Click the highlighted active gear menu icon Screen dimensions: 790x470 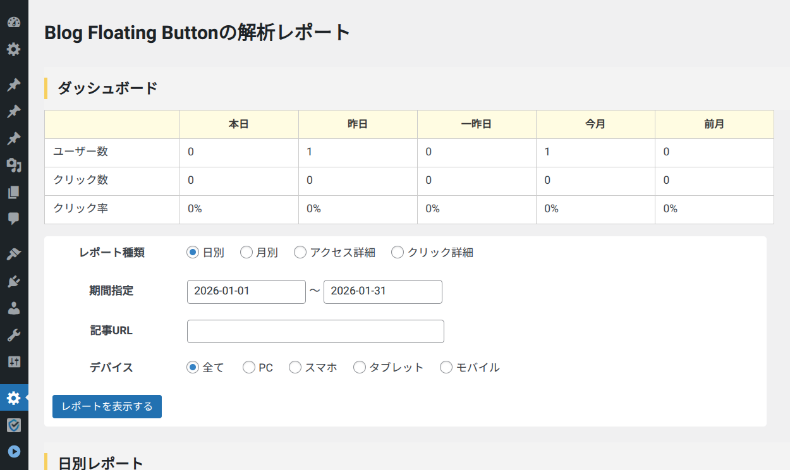click(x=14, y=398)
